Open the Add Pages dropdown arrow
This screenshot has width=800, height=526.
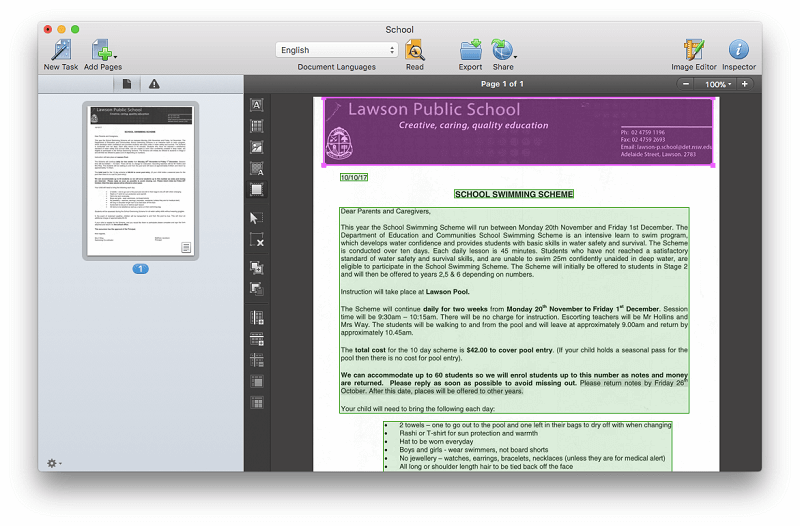pyautogui.click(x=115, y=57)
